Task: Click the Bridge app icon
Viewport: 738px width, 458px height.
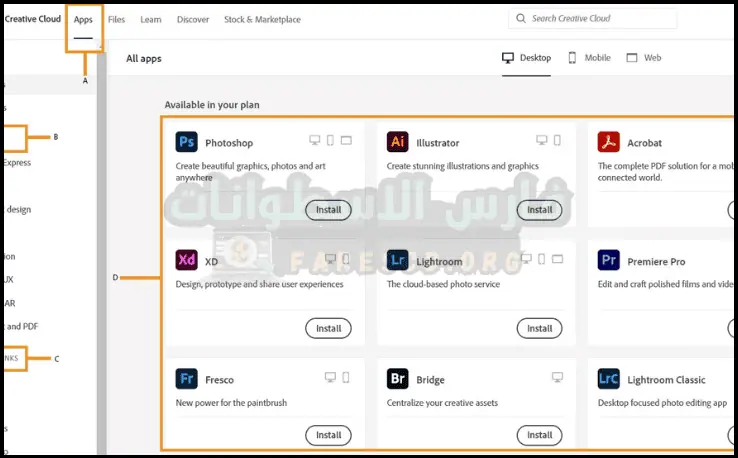Action: (x=398, y=379)
